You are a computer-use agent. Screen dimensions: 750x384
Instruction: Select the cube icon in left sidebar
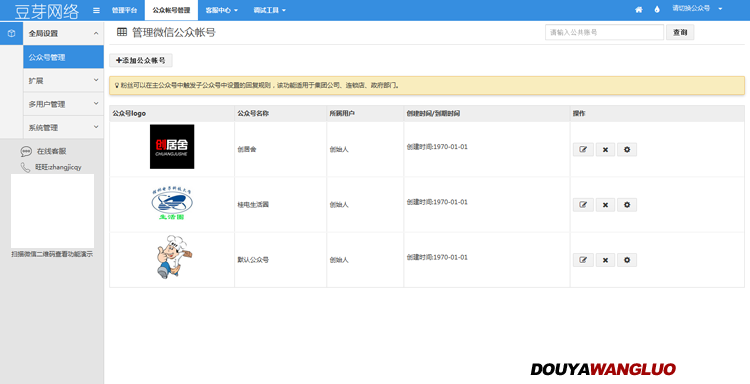pos(11,33)
